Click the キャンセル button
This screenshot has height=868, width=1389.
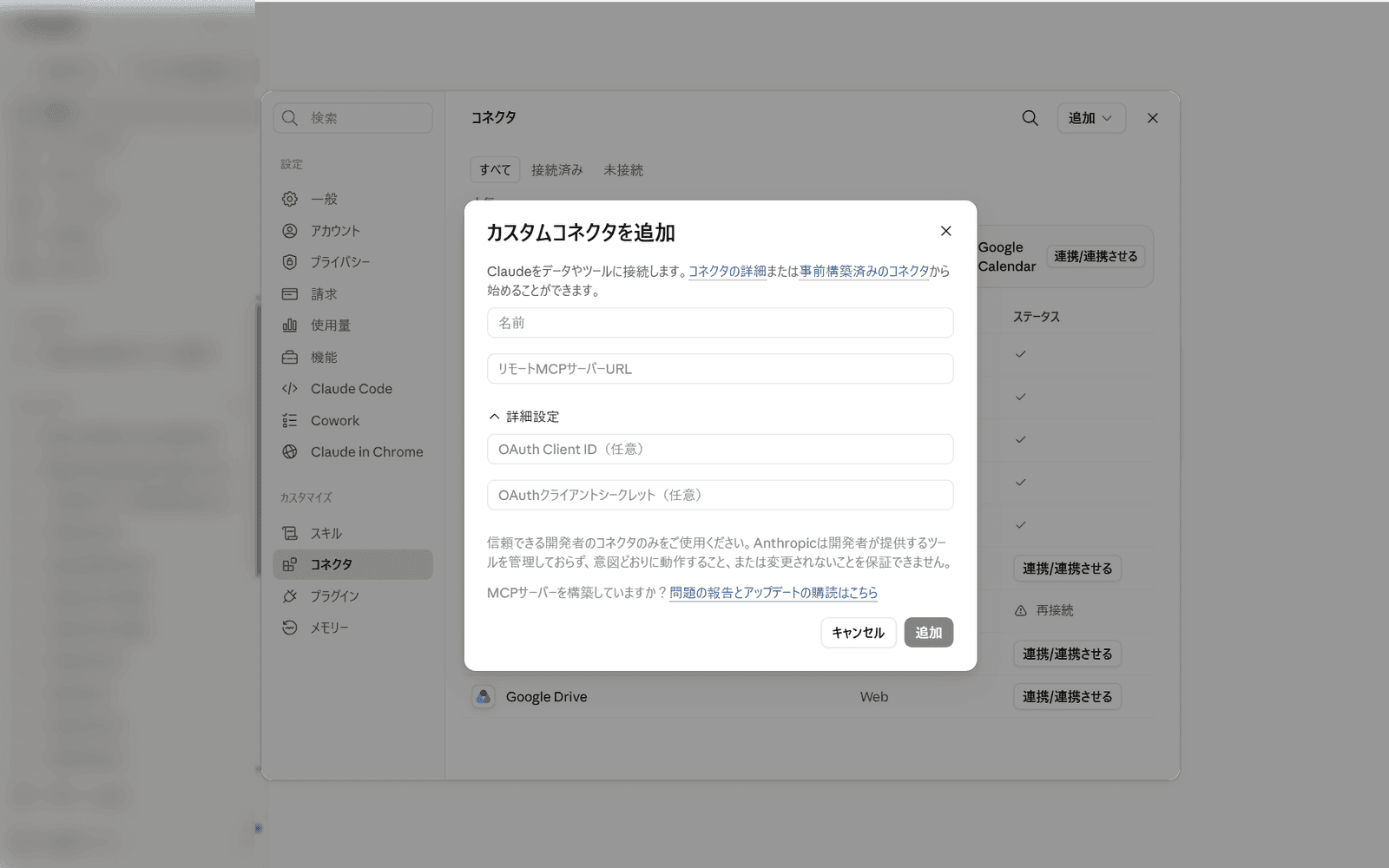(858, 633)
